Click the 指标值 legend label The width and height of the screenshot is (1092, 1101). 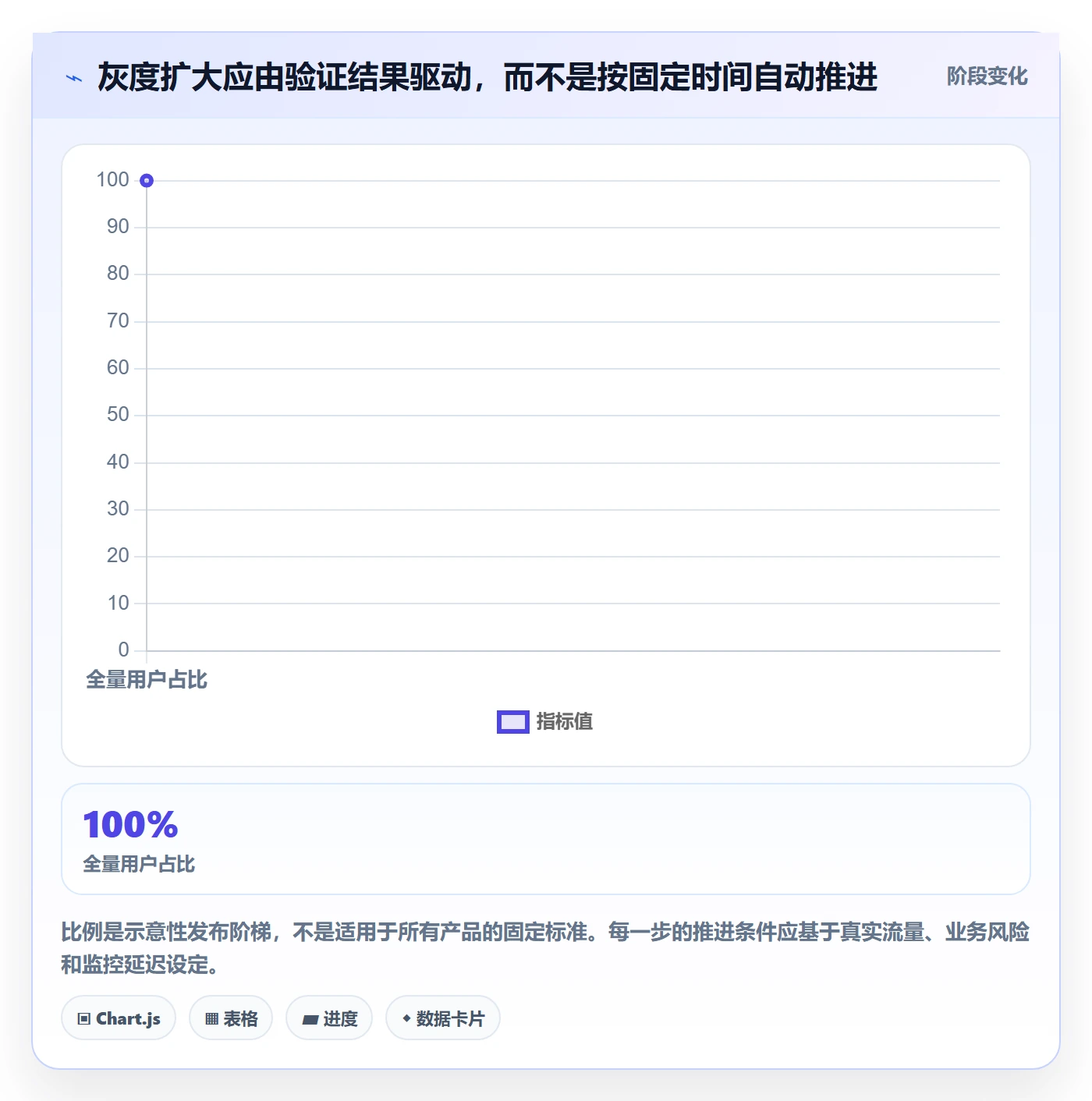tap(565, 722)
